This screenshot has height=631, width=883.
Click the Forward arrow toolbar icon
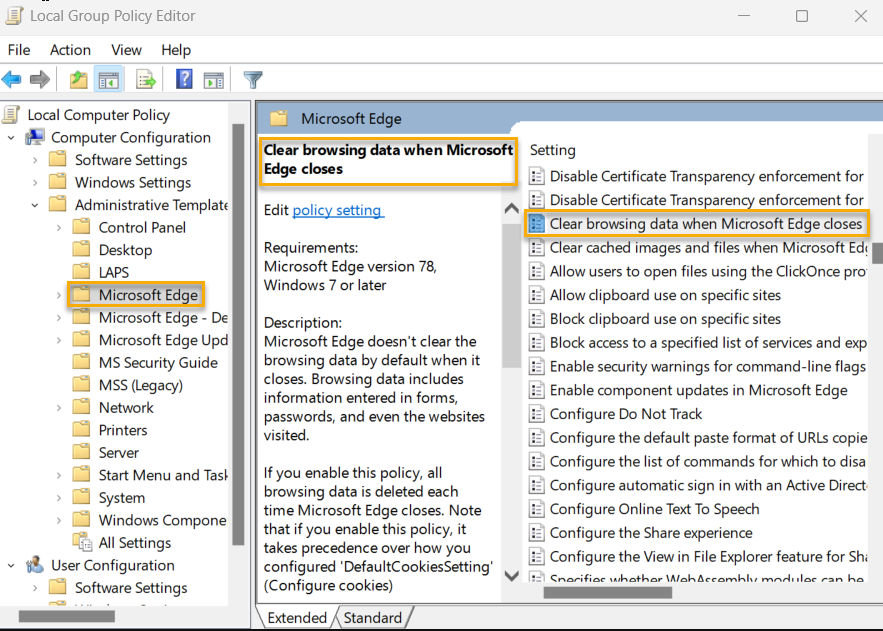pos(39,79)
